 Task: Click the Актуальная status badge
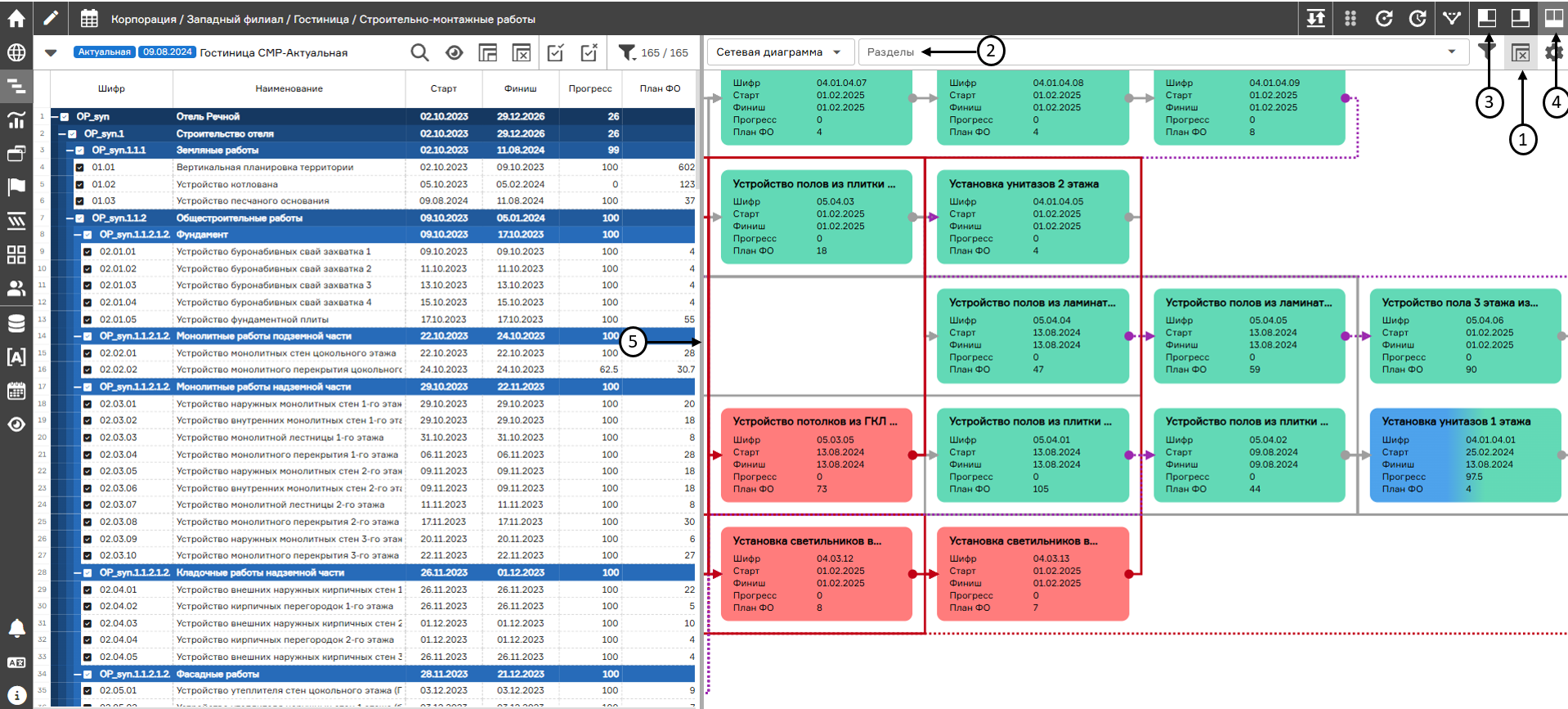(x=104, y=52)
